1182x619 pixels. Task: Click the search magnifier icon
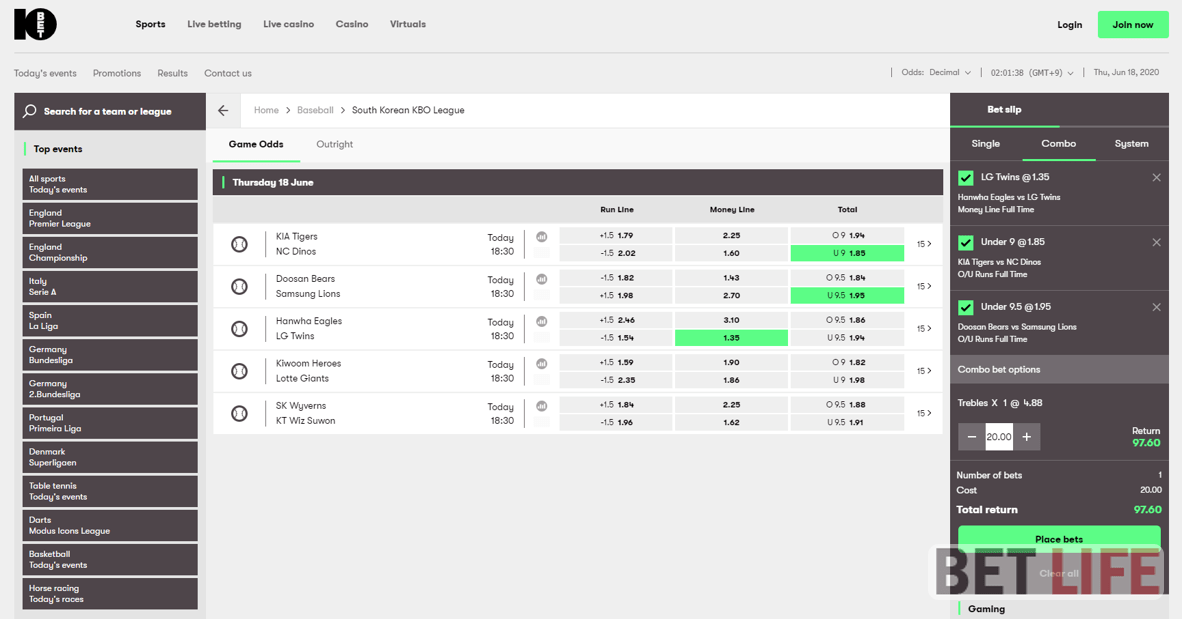(29, 111)
